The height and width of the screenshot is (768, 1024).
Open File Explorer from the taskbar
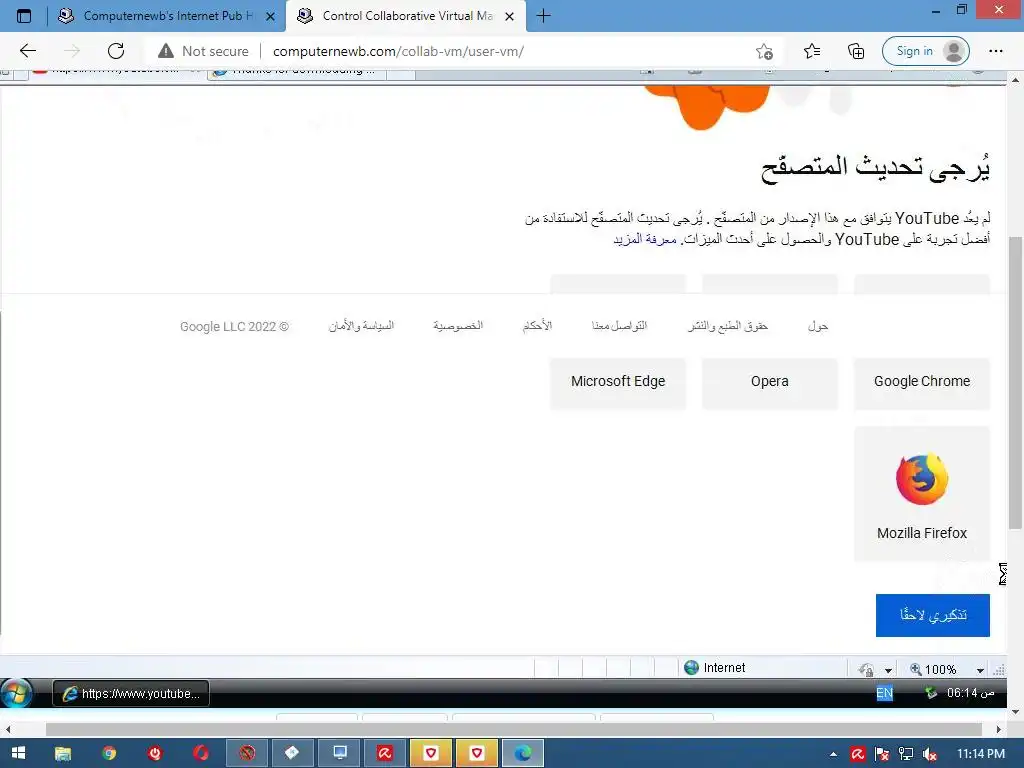click(63, 753)
